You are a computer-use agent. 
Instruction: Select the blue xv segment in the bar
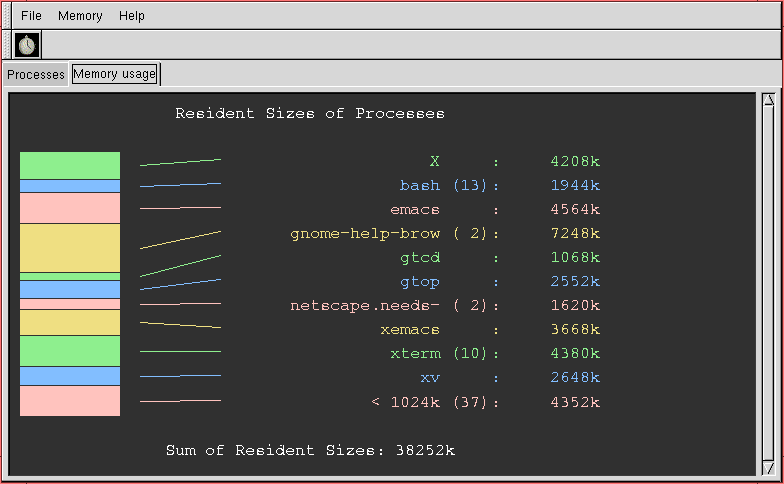click(70, 376)
